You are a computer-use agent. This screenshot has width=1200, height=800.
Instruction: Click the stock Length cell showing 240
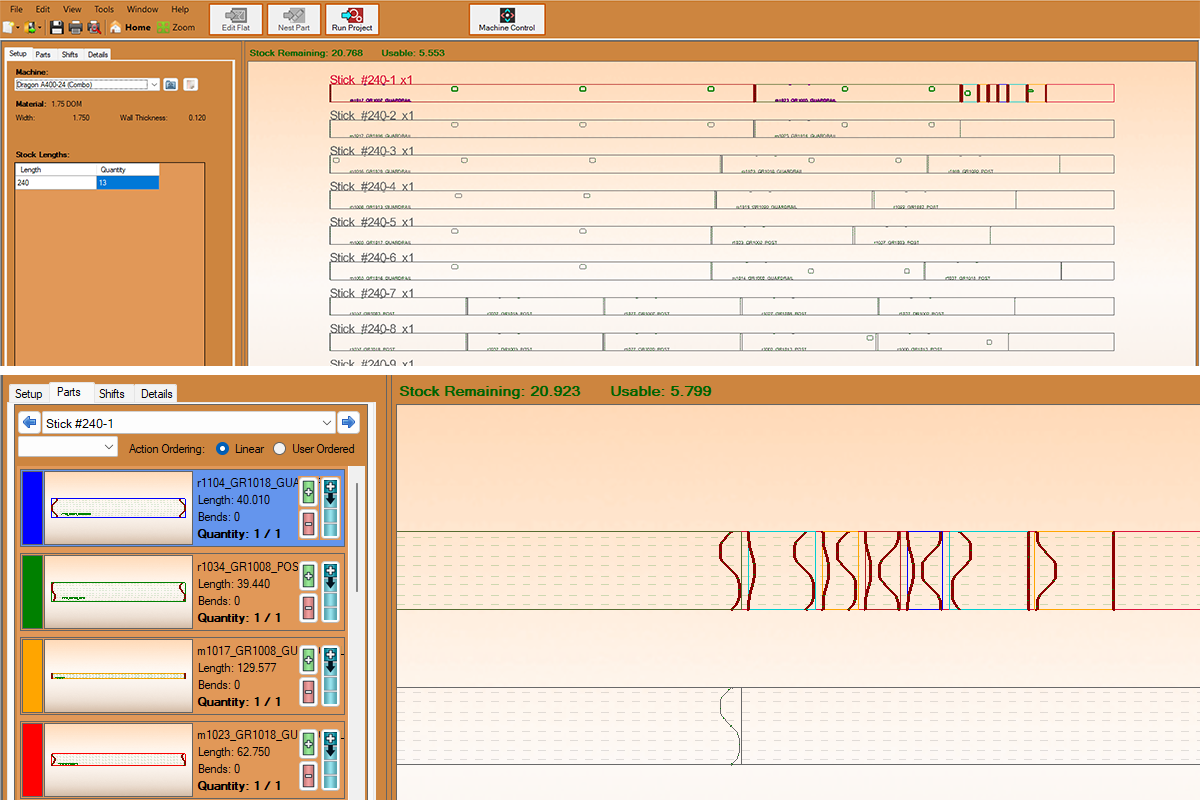(x=56, y=183)
